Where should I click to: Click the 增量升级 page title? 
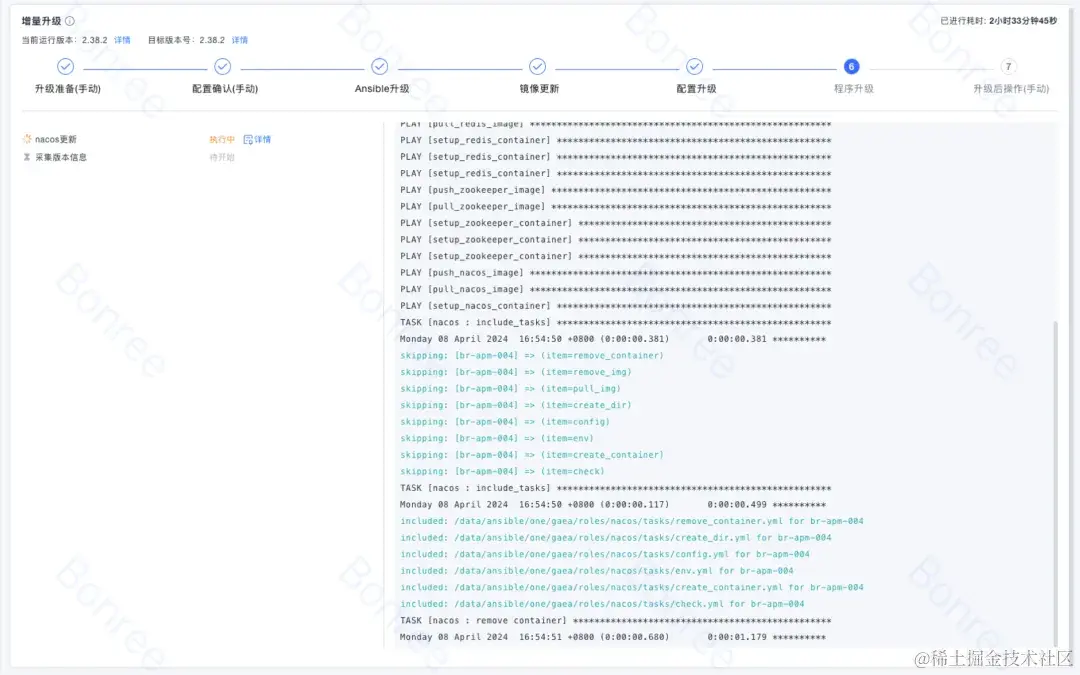pos(41,21)
